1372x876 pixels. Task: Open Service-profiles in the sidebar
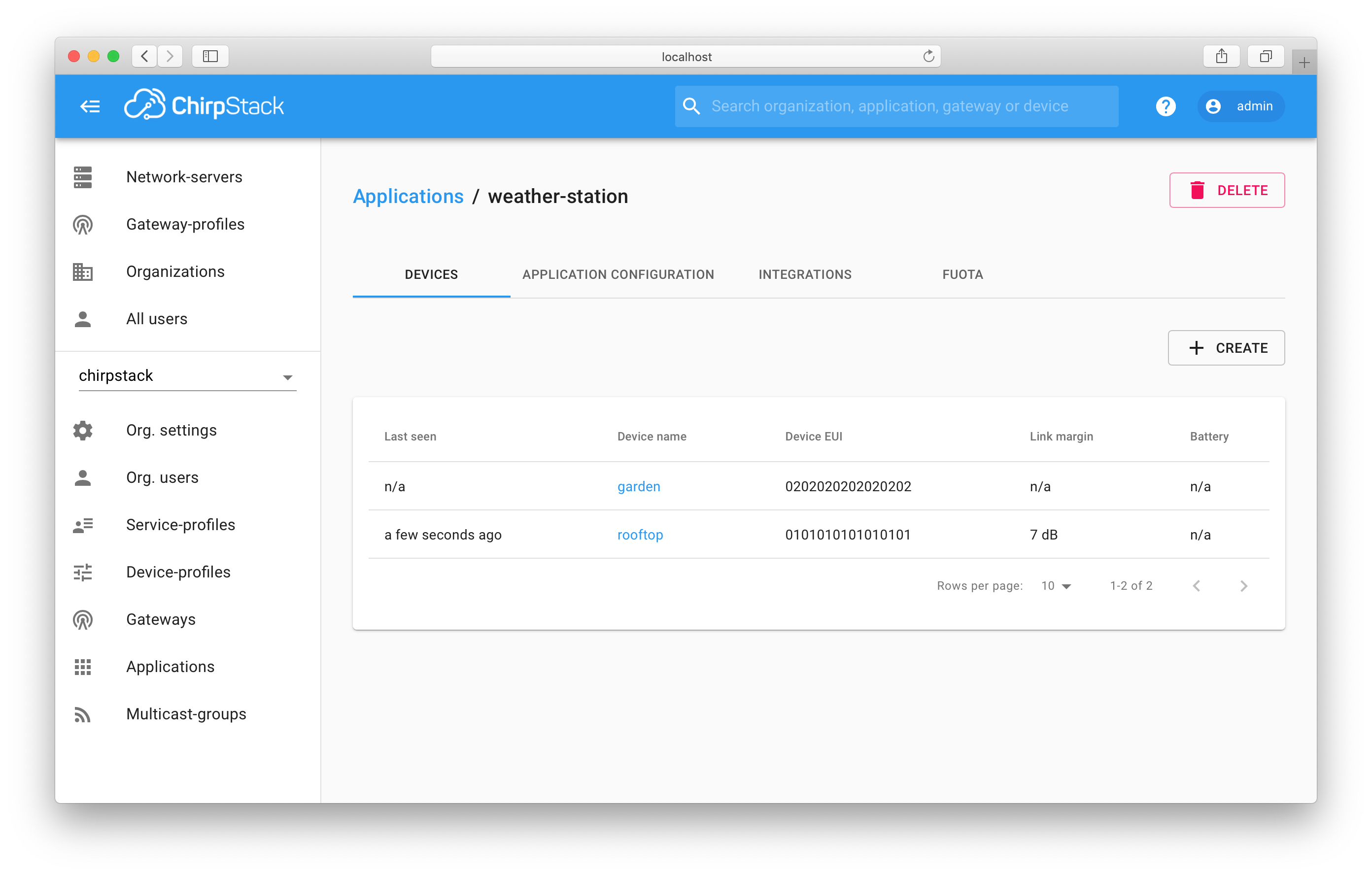tap(187, 525)
